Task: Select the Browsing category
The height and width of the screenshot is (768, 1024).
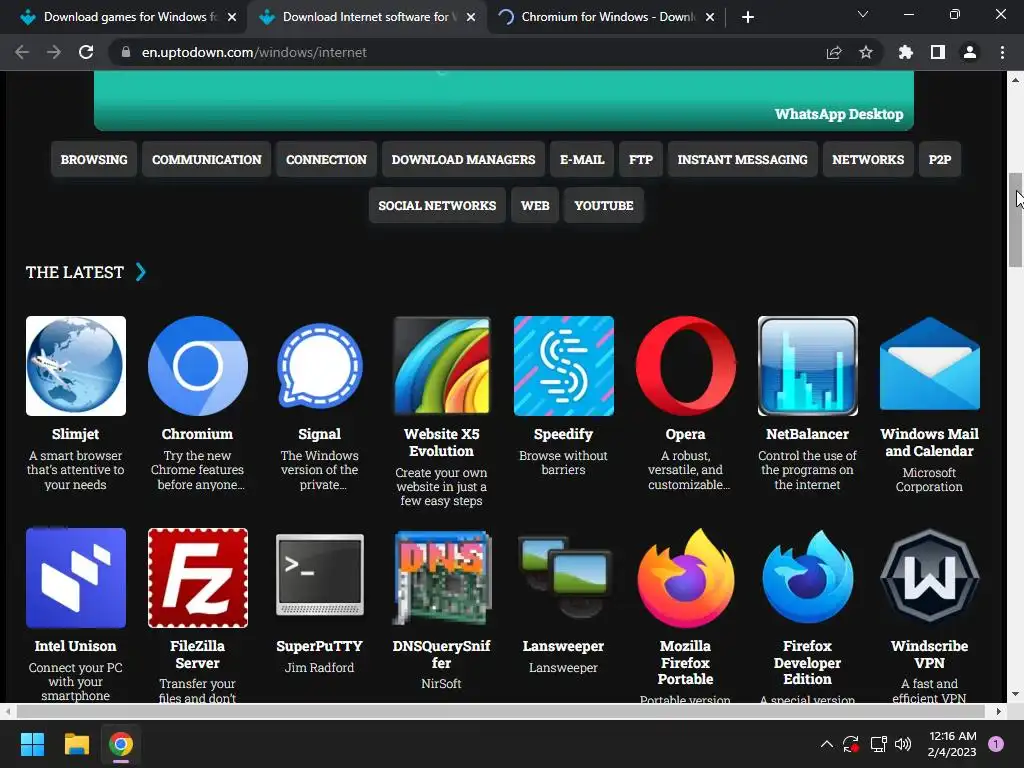Action: point(94,159)
